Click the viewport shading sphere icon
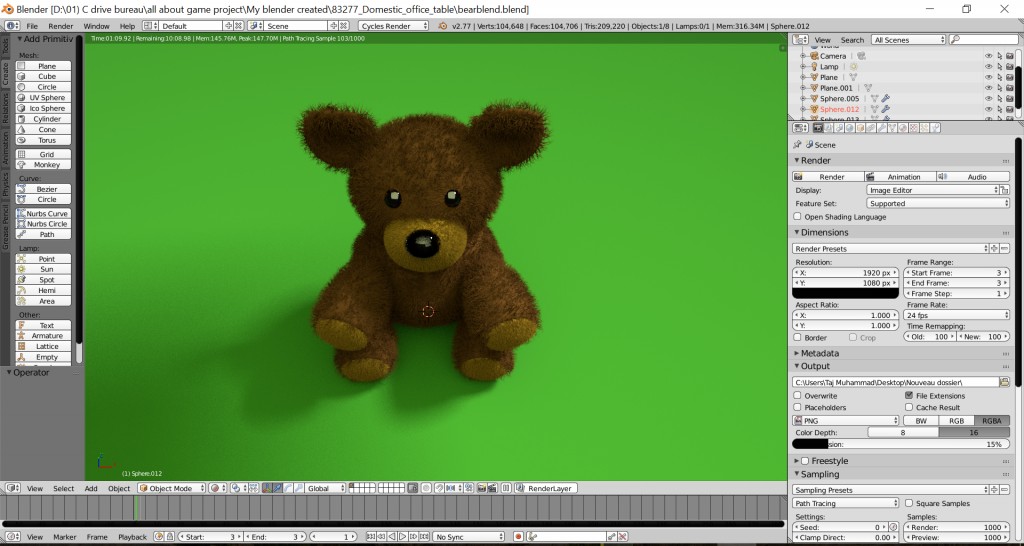The height and width of the screenshot is (546, 1024). coord(216,488)
